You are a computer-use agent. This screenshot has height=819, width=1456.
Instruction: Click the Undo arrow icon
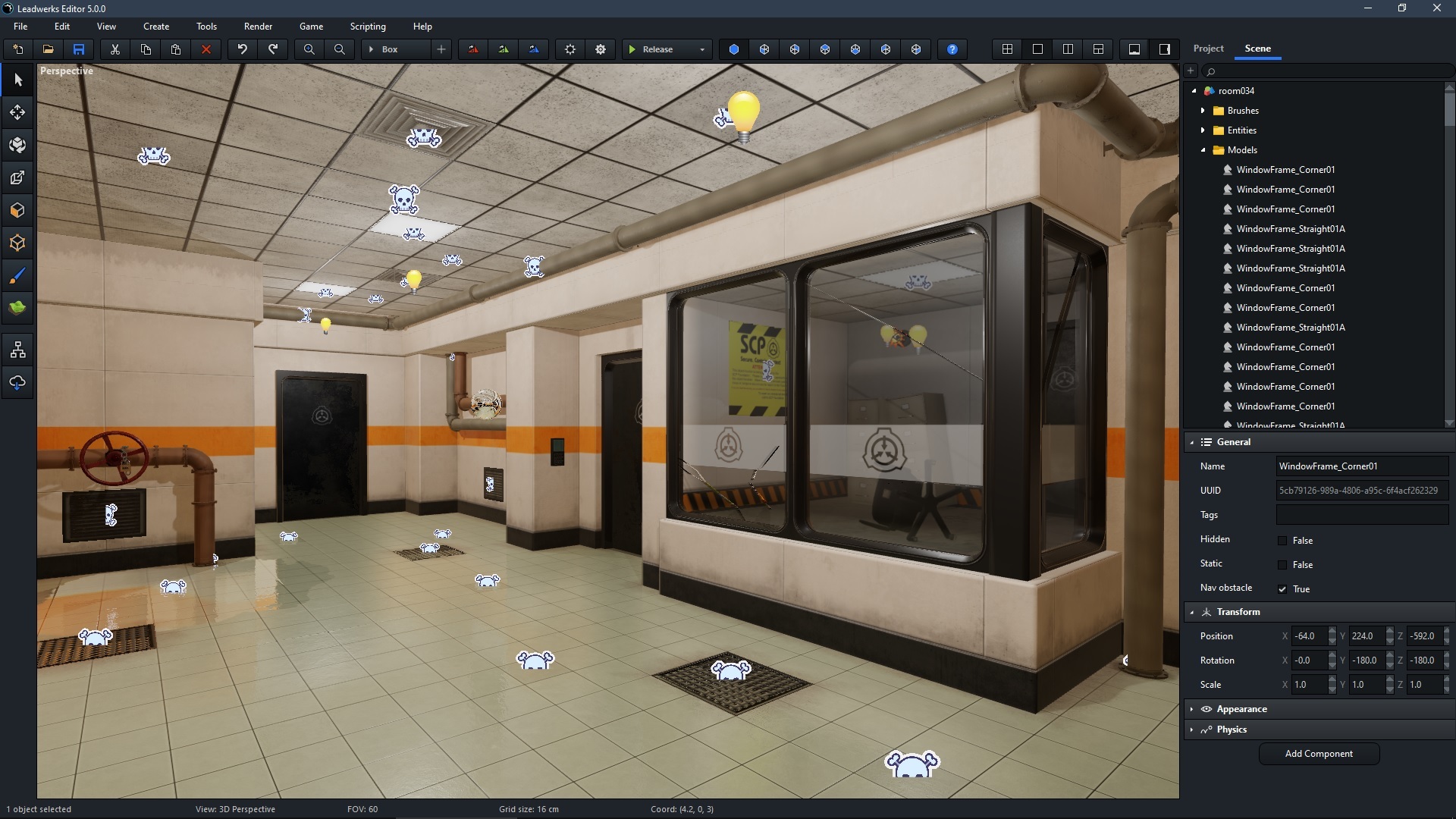click(x=242, y=49)
